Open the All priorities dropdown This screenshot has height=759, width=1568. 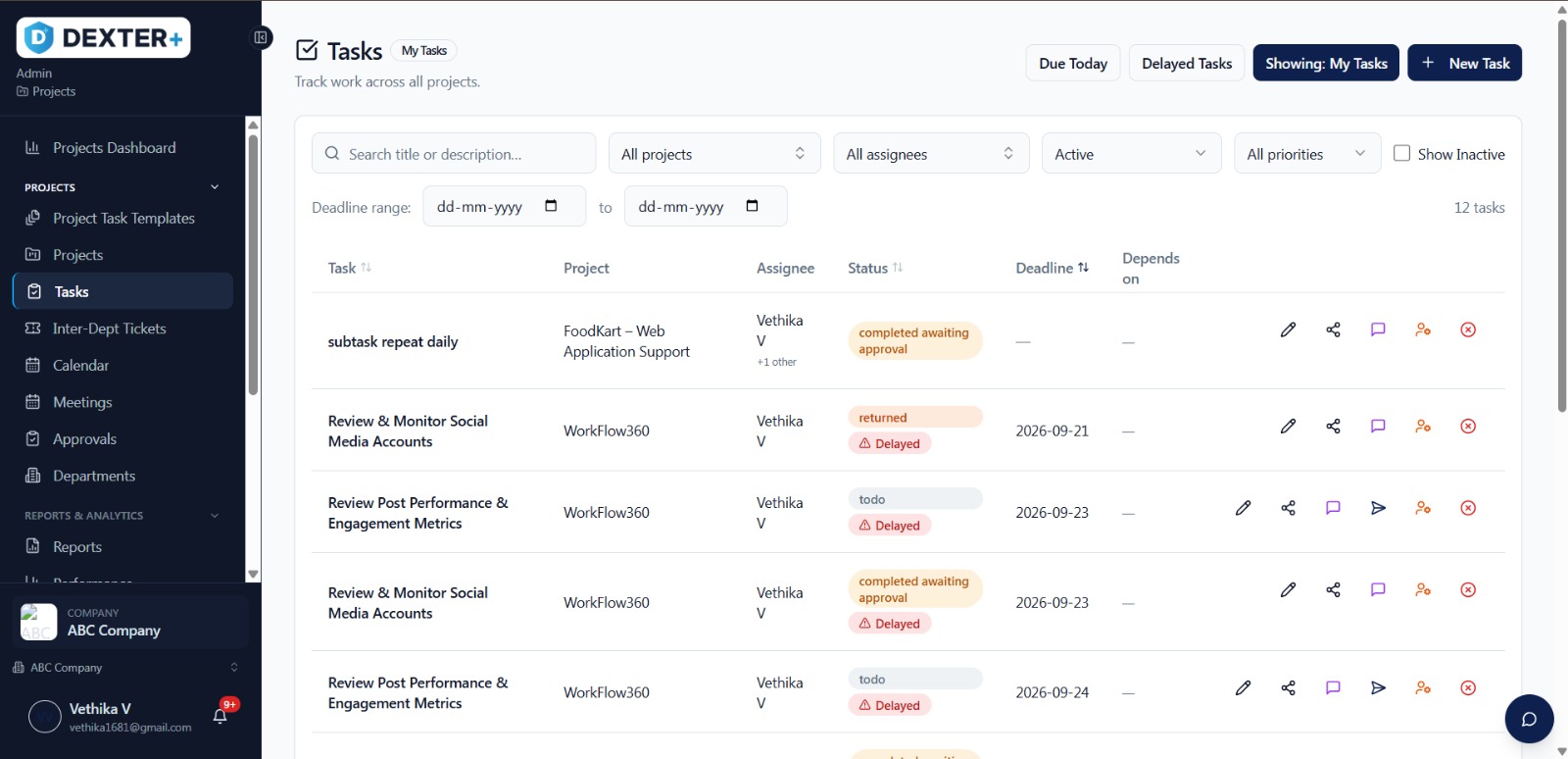click(x=1307, y=153)
